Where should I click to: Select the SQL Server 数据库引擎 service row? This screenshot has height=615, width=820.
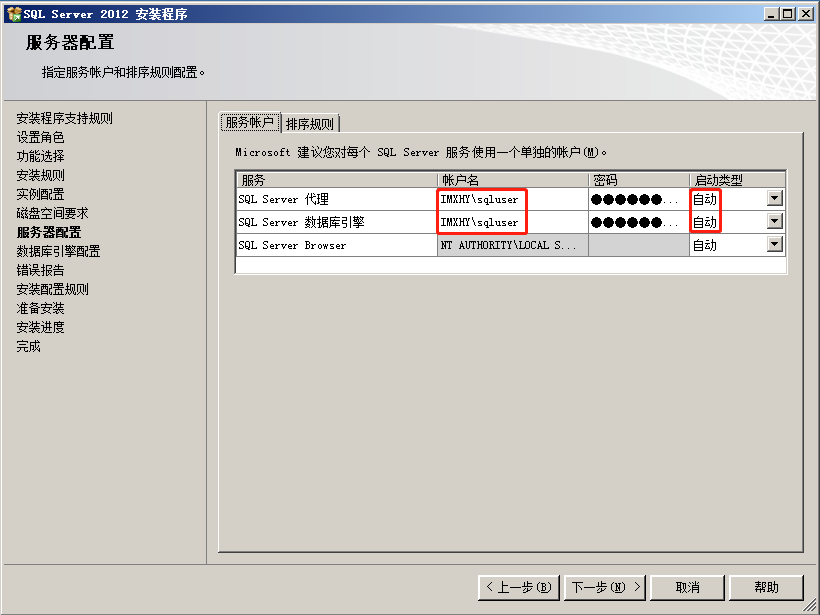[336, 222]
